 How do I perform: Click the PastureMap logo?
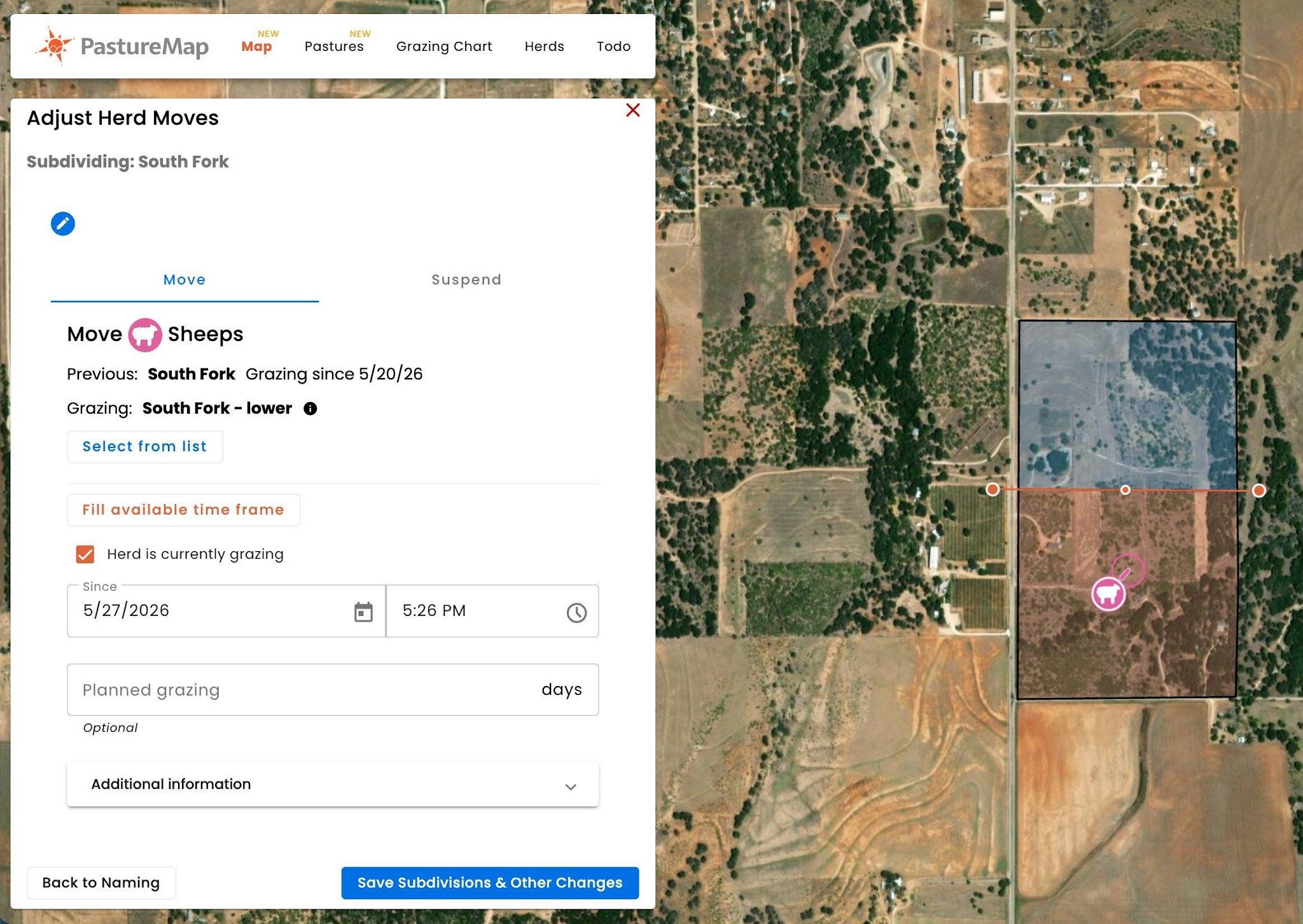pyautogui.click(x=122, y=46)
